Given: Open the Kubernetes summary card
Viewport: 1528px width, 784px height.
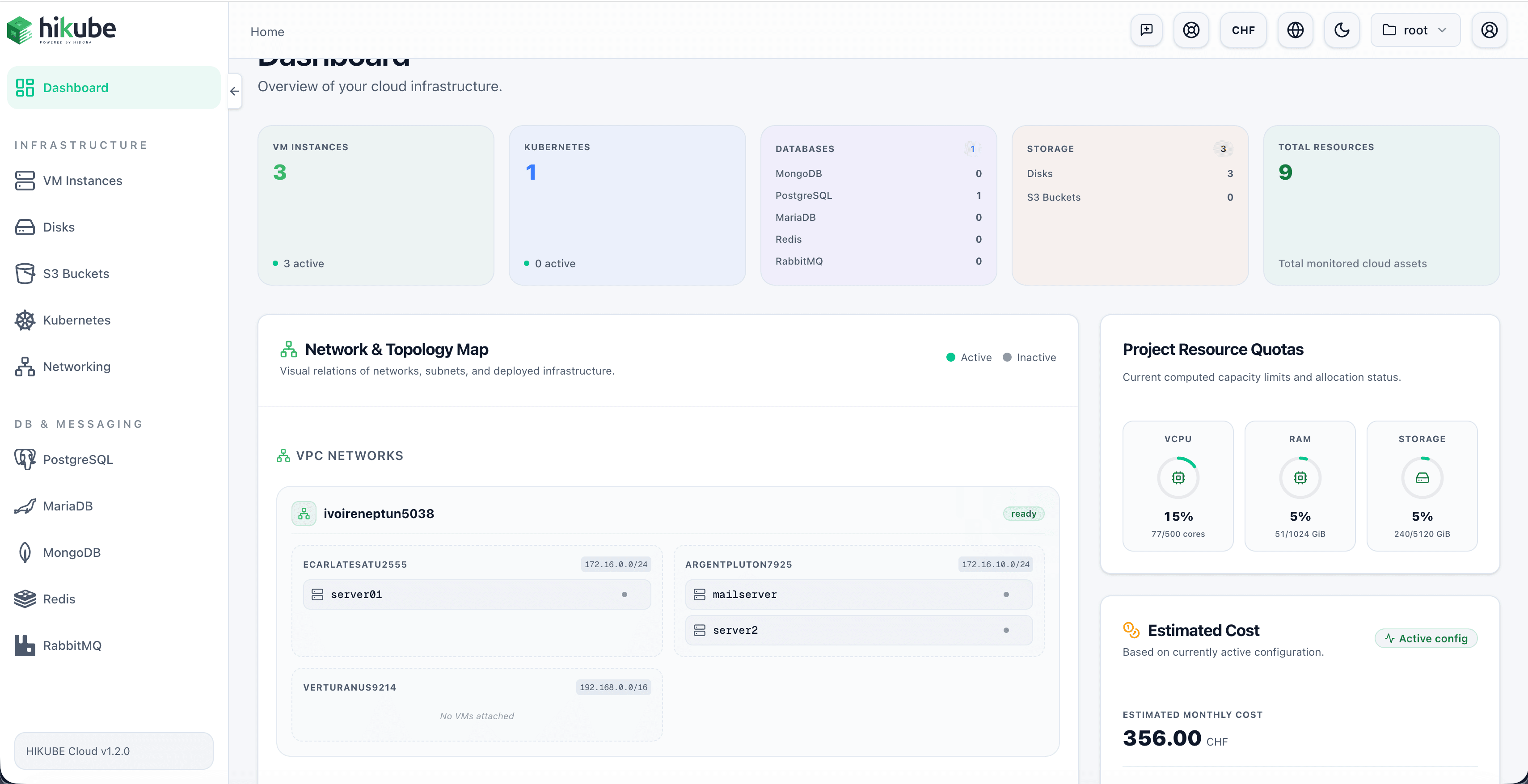Looking at the screenshot, I should click(627, 205).
